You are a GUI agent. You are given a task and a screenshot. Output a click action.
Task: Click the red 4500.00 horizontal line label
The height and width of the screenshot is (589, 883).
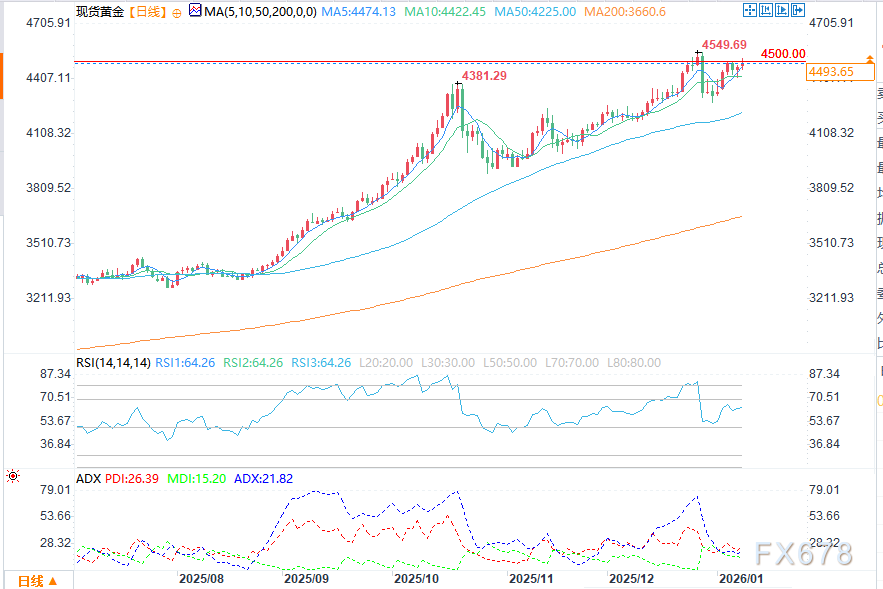[782, 54]
